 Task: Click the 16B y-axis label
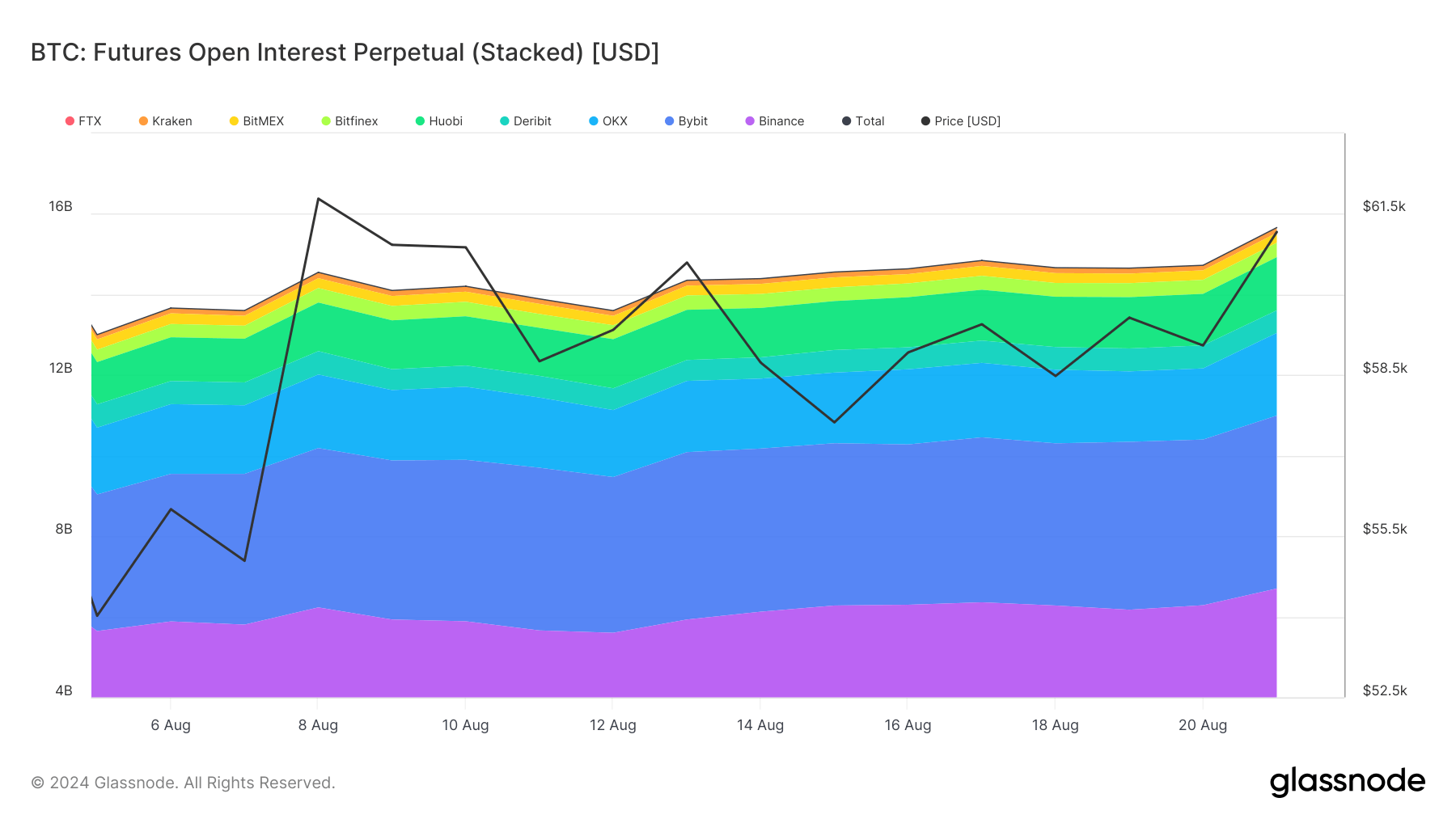click(x=61, y=206)
